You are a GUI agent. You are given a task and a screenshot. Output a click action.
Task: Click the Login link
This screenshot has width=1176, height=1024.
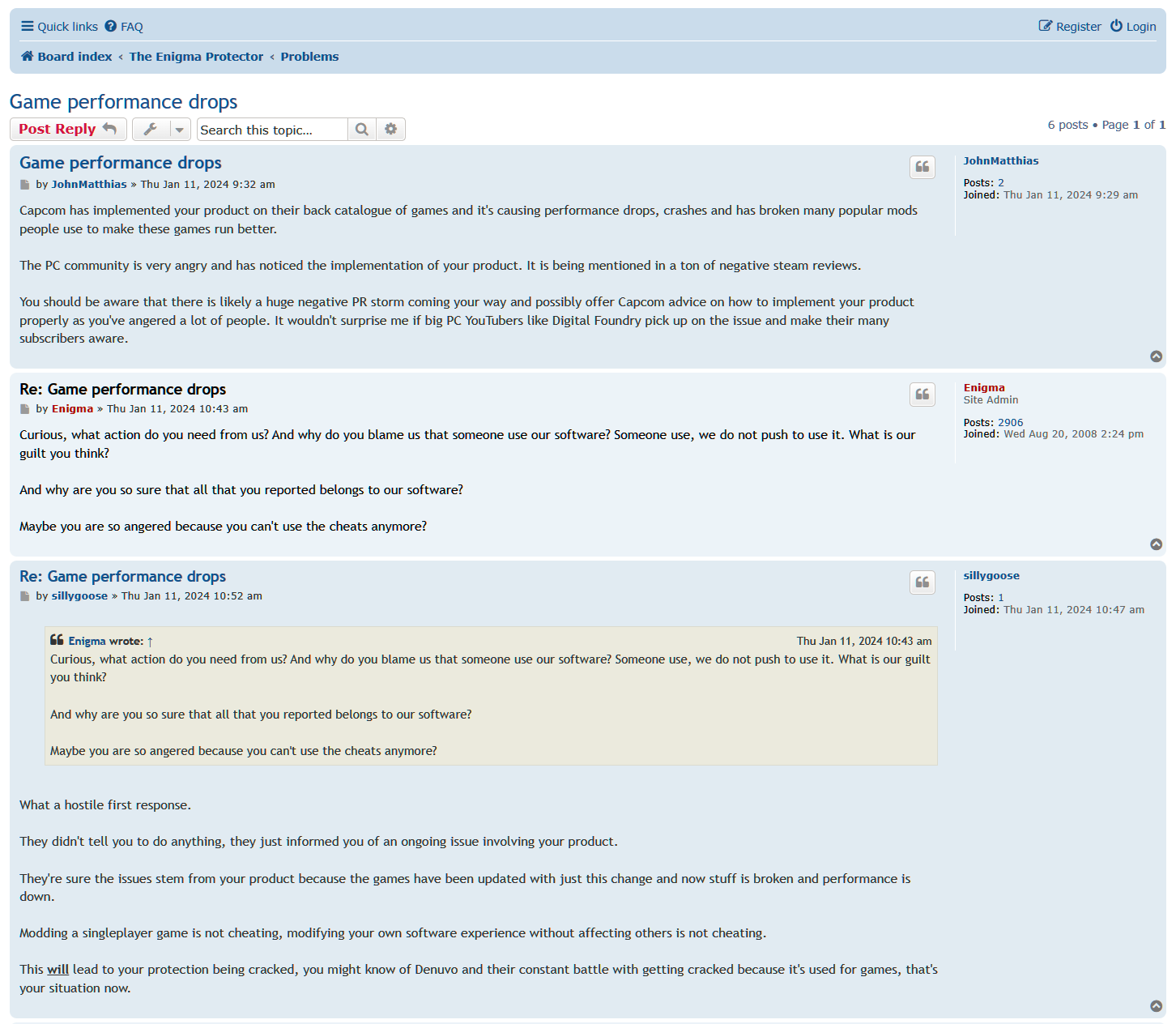[x=1133, y=27]
